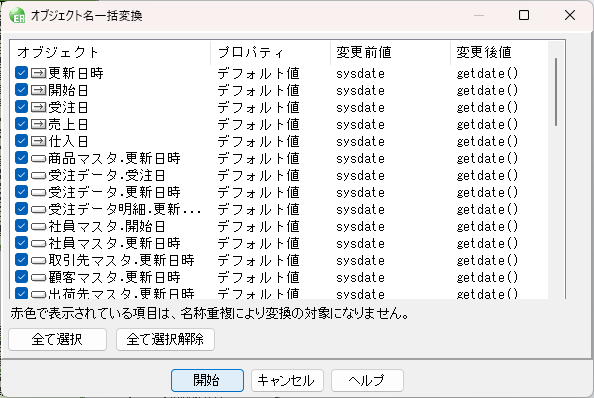The height and width of the screenshot is (398, 594).
Task: Close the オブジェクト名一括変換 dialog
Action: [570, 15]
